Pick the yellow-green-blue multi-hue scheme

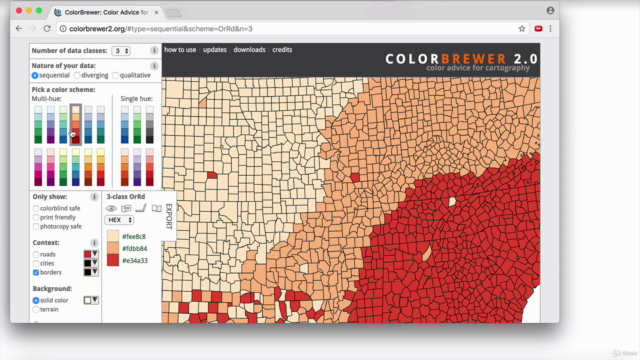pos(76,167)
